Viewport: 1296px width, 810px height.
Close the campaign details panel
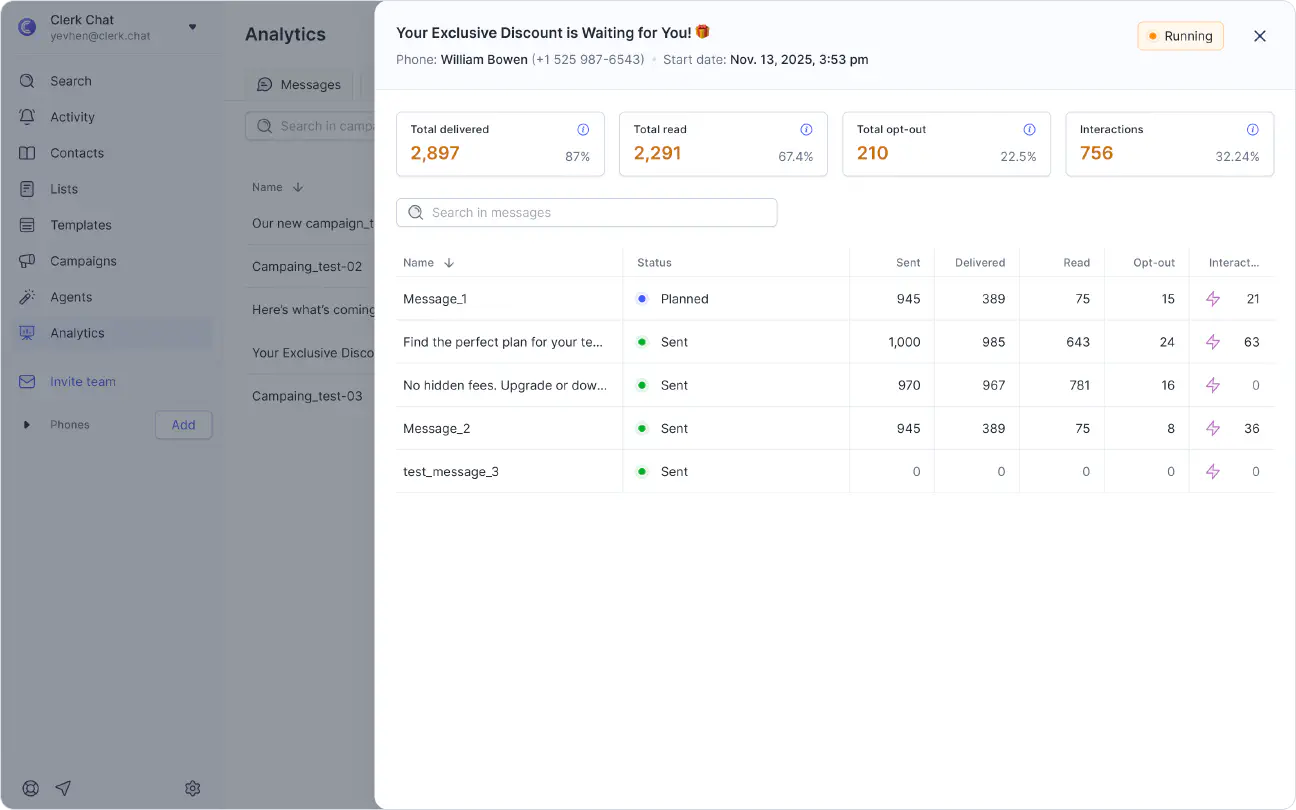1260,36
